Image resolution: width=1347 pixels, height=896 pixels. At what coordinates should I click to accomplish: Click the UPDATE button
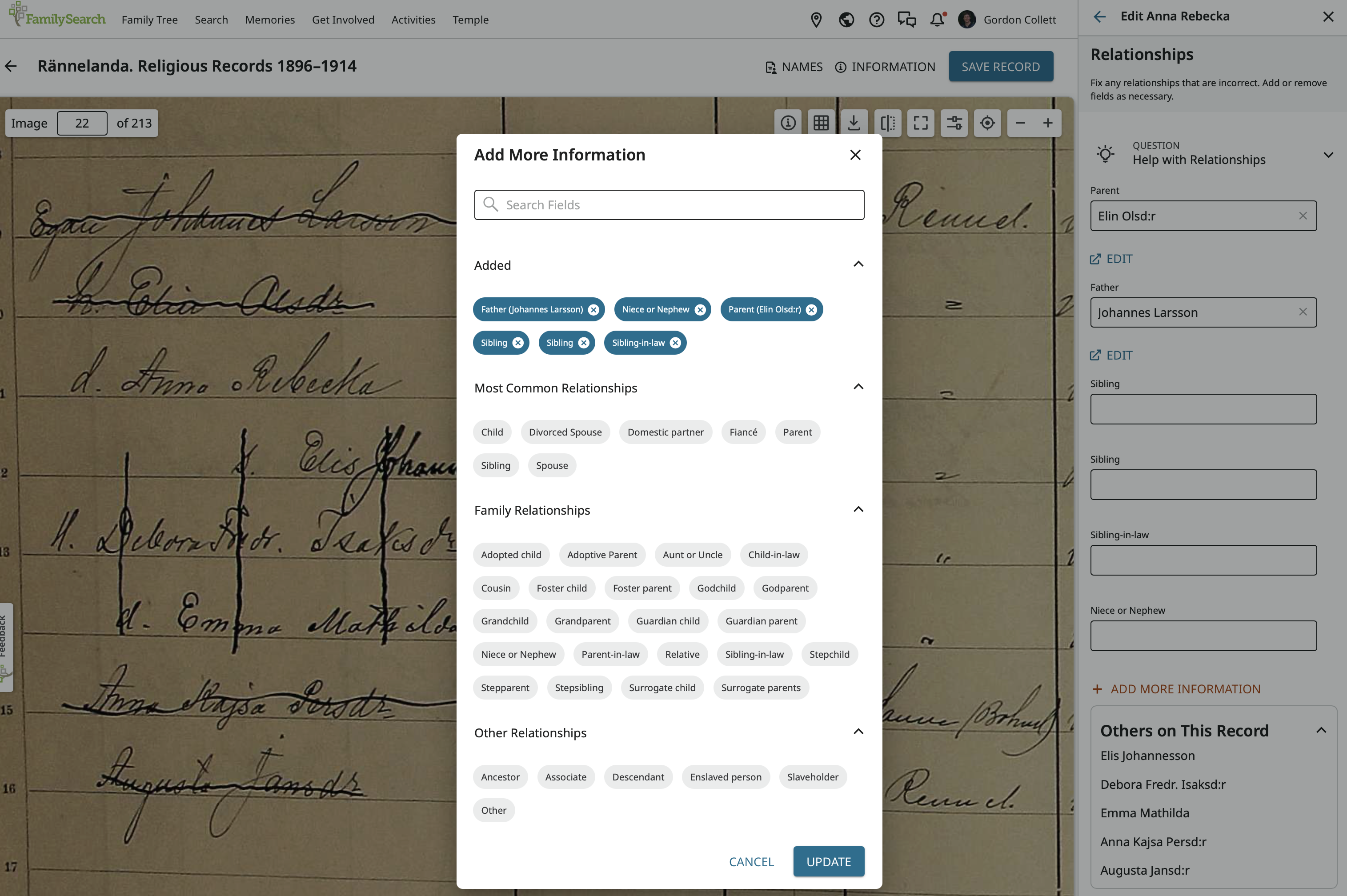tap(828, 861)
